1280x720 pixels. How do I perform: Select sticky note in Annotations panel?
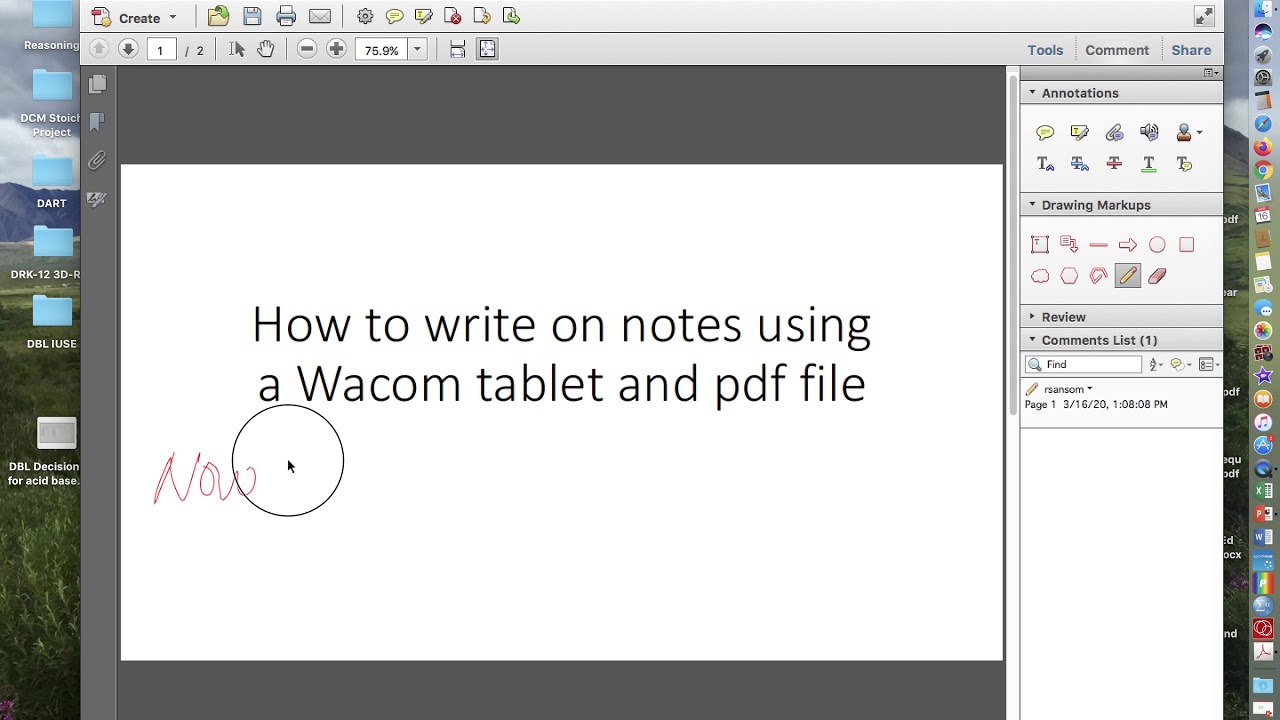[1045, 132]
